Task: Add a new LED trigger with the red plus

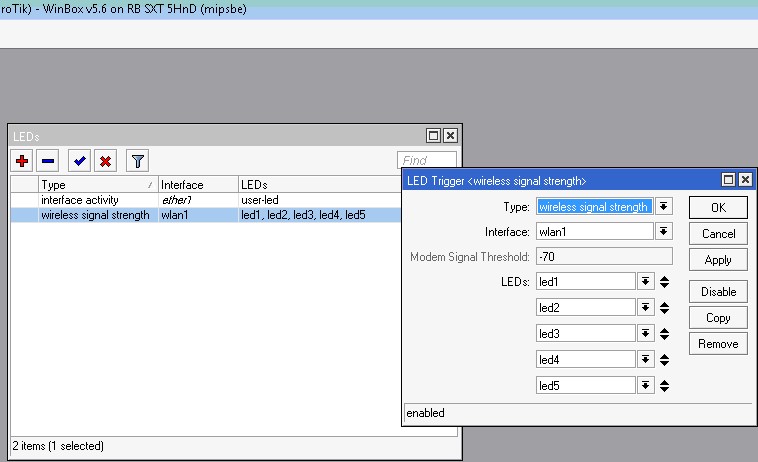Action: (22, 161)
